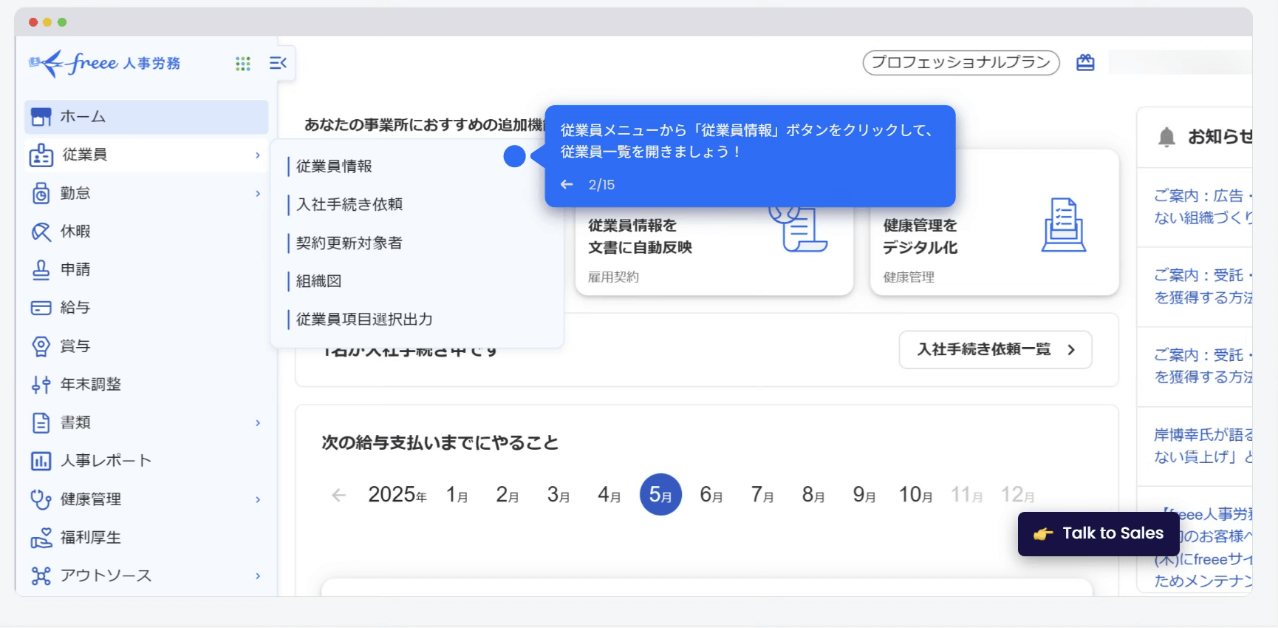Choose 組織図 in the employee submenu
The width and height of the screenshot is (1278, 628).
click(318, 281)
